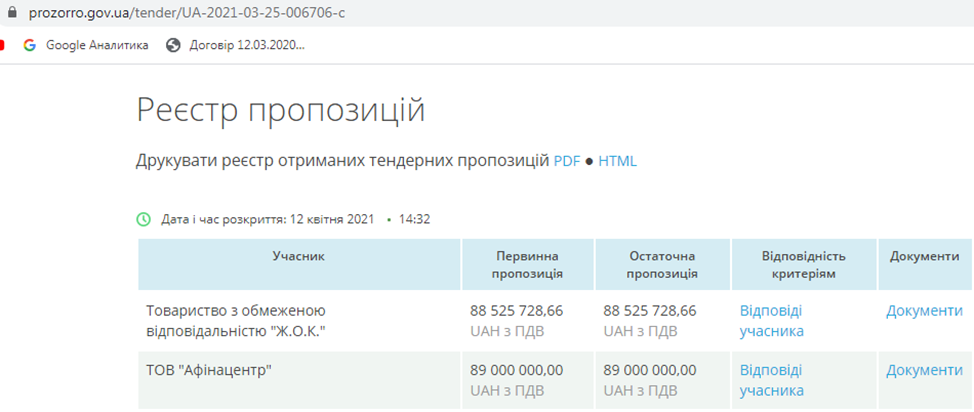974x412 pixels.
Task: Click the lock icon in the address bar
Action: tap(8, 12)
